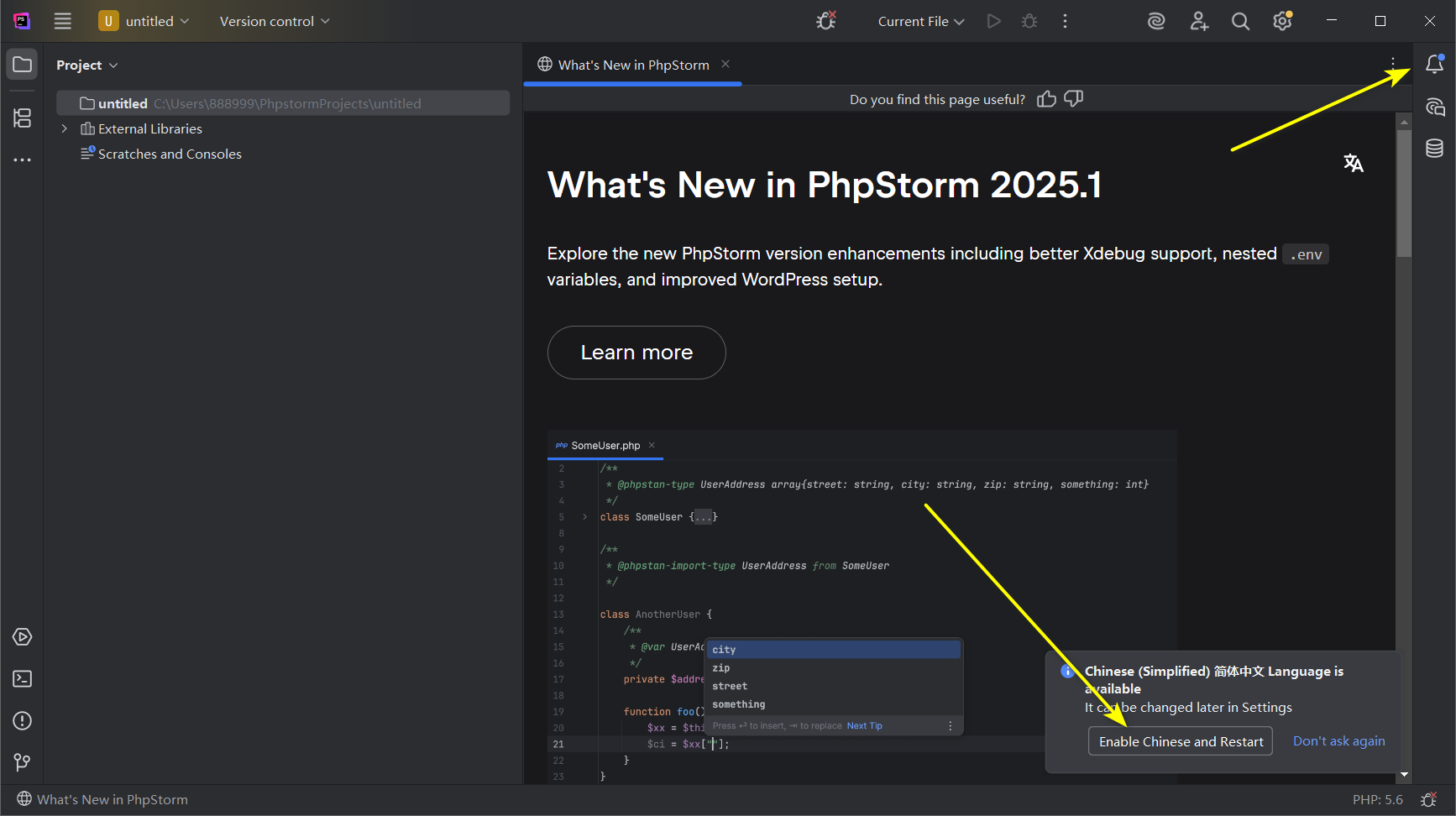
Task: Open editor tab options three-dot menu
Action: (x=1393, y=64)
